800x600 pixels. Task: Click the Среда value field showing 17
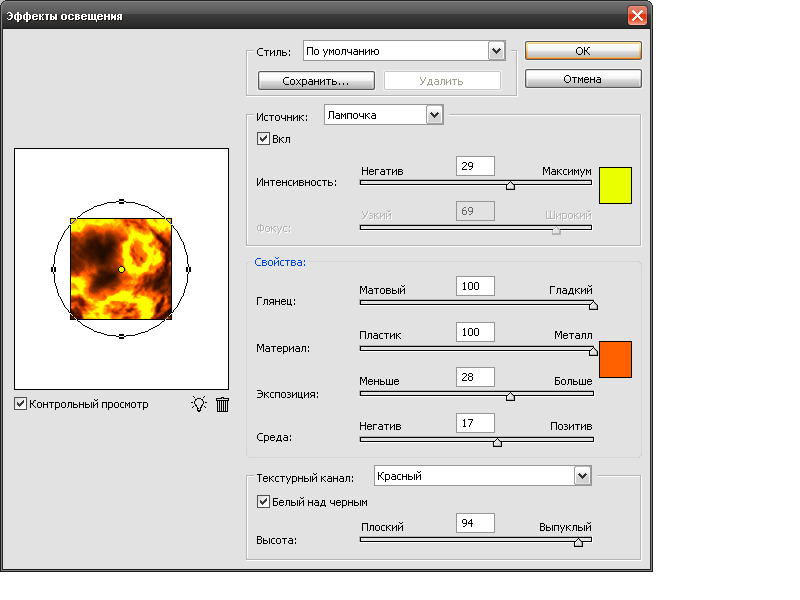476,423
